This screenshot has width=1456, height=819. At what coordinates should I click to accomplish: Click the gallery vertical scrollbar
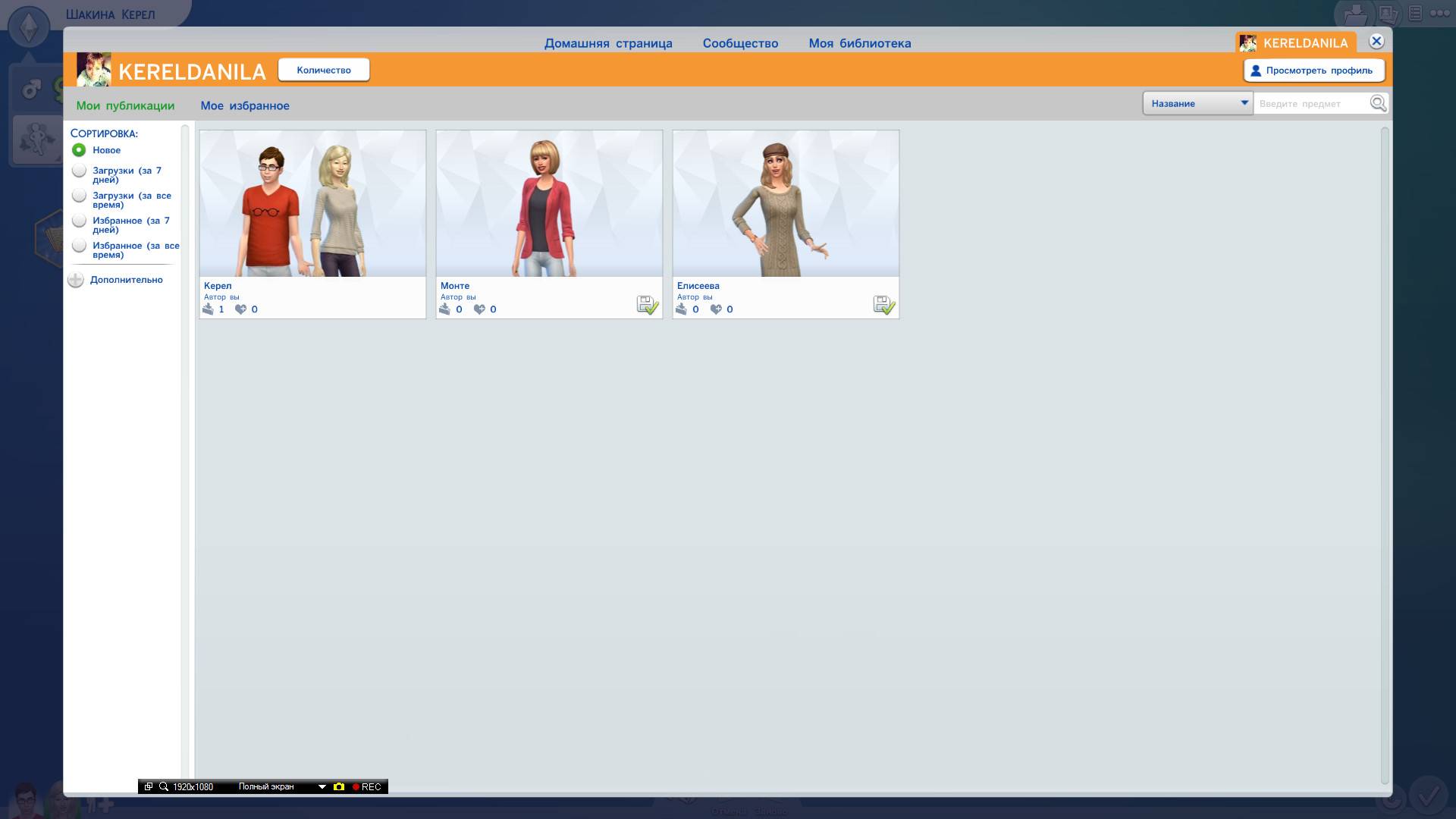coord(1385,455)
